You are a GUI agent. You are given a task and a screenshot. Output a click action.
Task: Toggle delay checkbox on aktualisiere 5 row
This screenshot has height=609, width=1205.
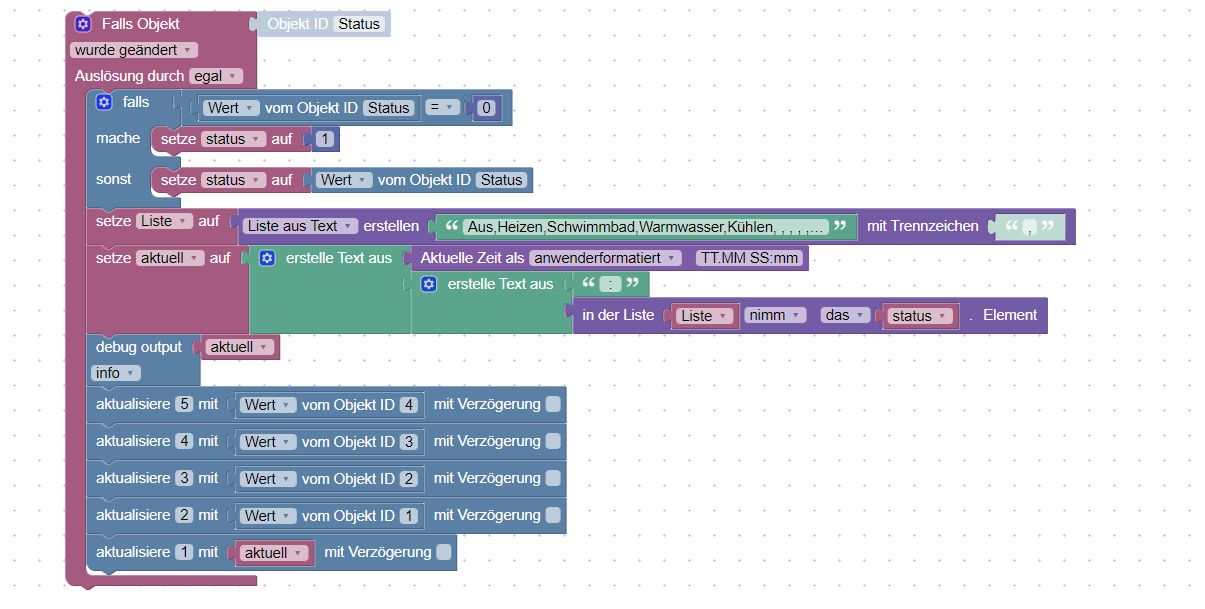click(553, 404)
